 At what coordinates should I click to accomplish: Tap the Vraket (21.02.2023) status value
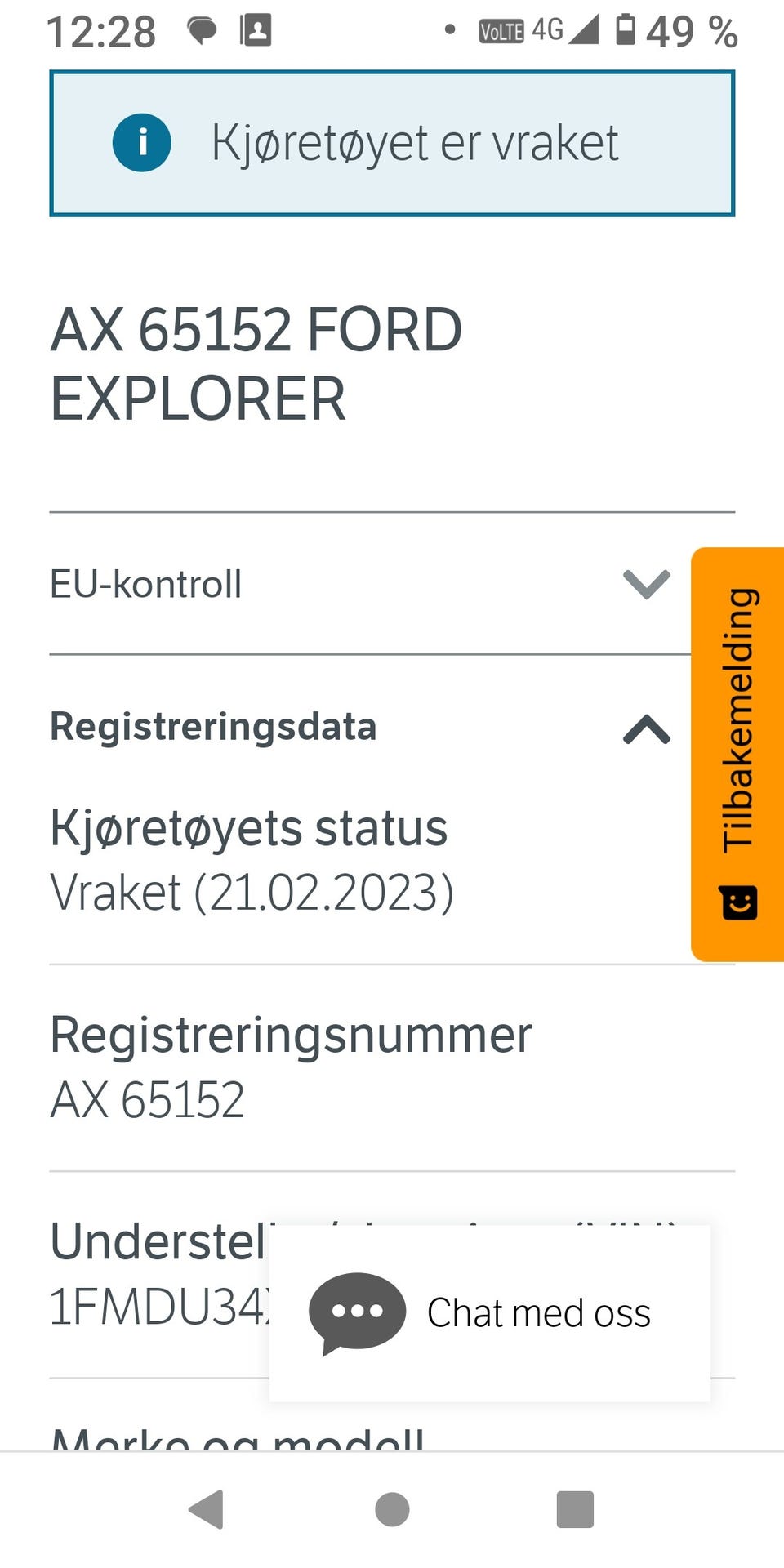[252, 892]
